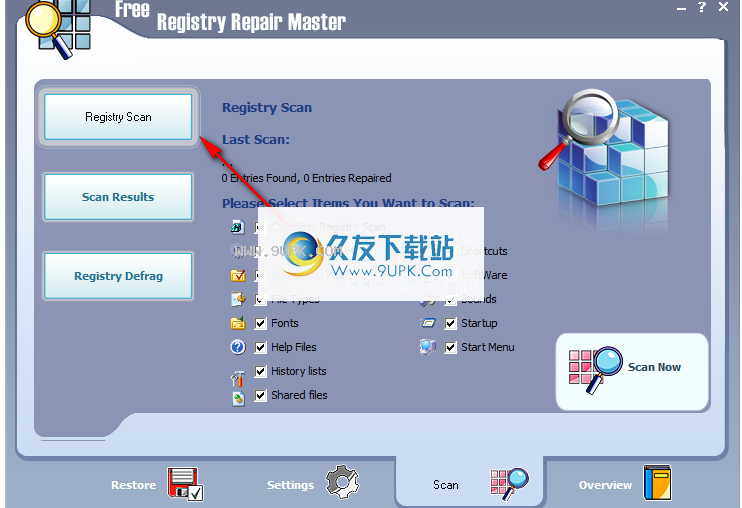Toggle the File Types checkbox

pos(260,299)
